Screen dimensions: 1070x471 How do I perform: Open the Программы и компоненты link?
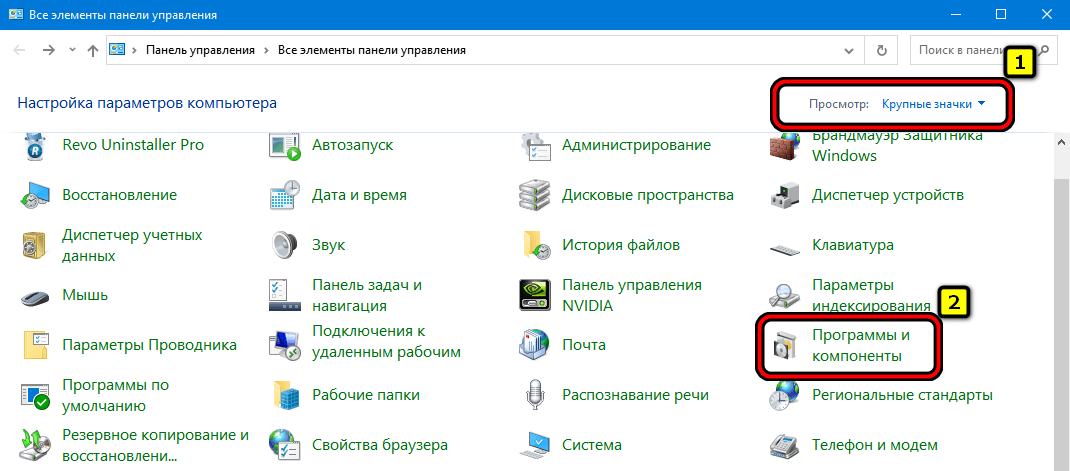(861, 345)
